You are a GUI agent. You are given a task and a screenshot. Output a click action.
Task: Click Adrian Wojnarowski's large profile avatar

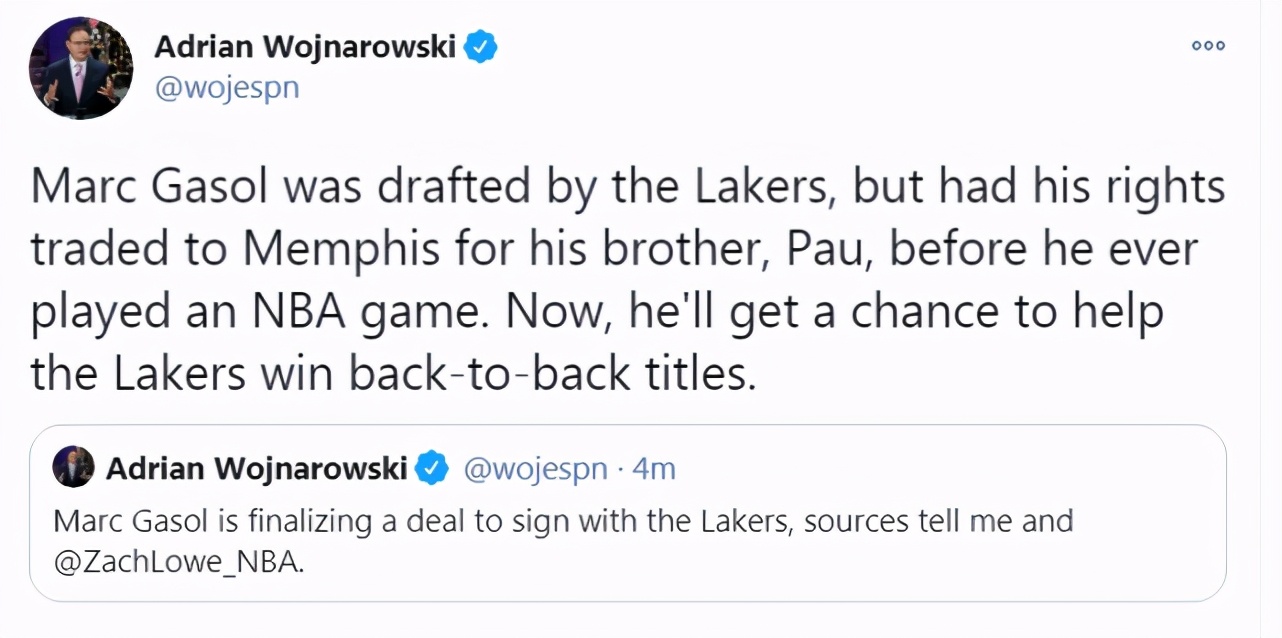81,68
